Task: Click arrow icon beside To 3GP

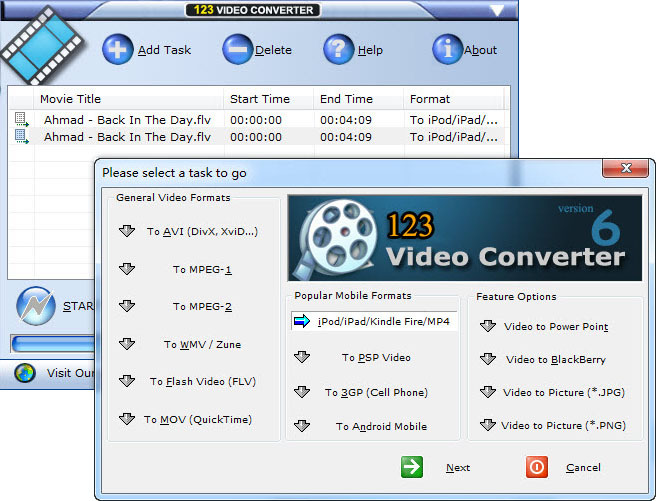Action: [302, 392]
